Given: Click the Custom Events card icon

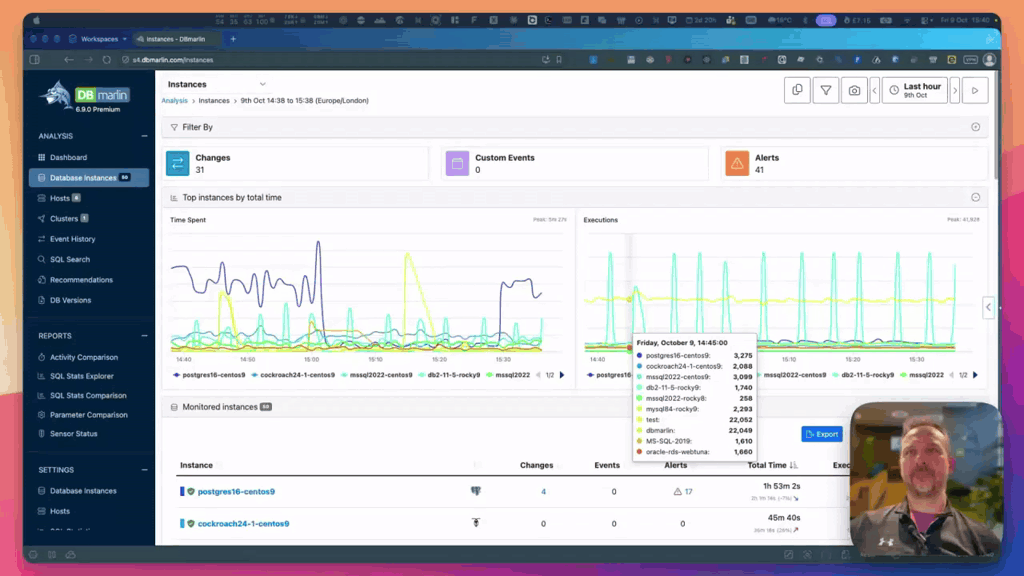Looking at the screenshot, I should (x=457, y=163).
